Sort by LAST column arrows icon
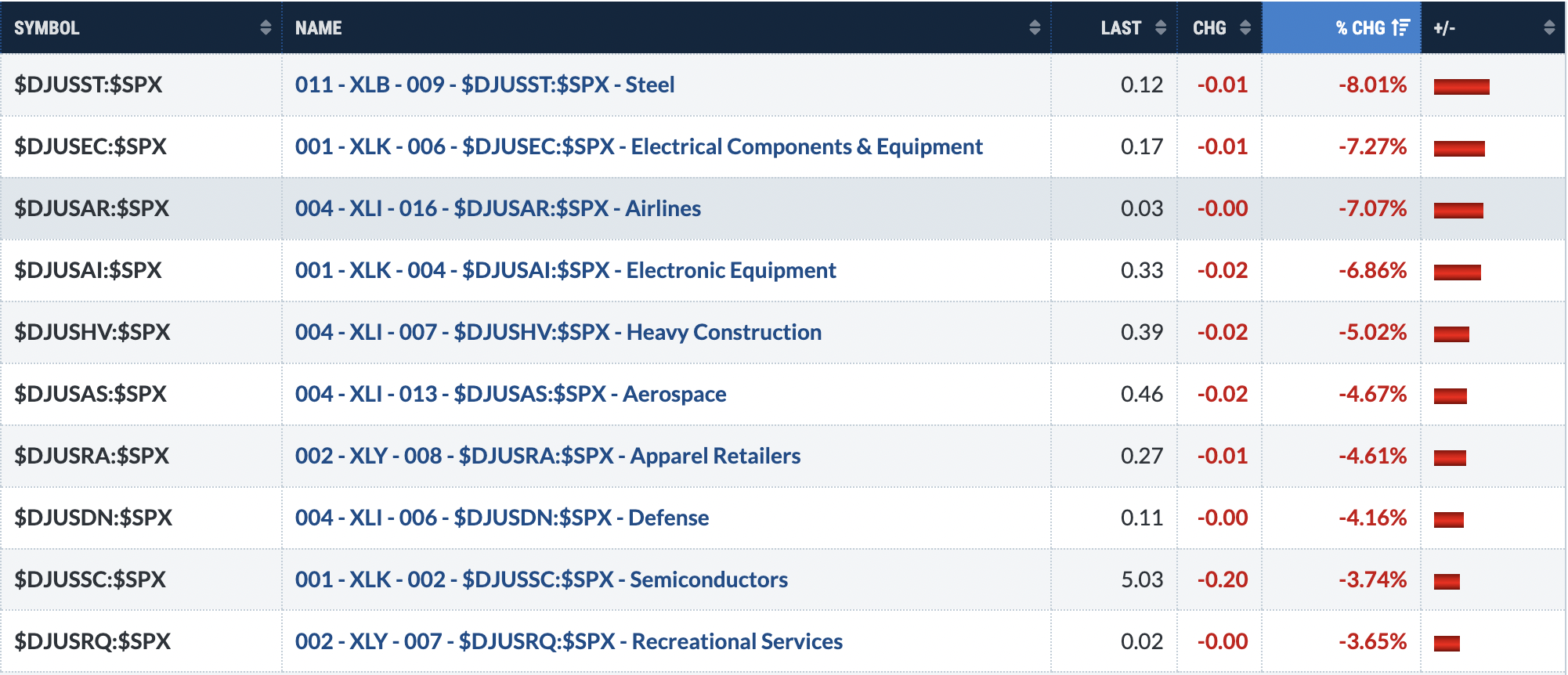 pos(1161,27)
